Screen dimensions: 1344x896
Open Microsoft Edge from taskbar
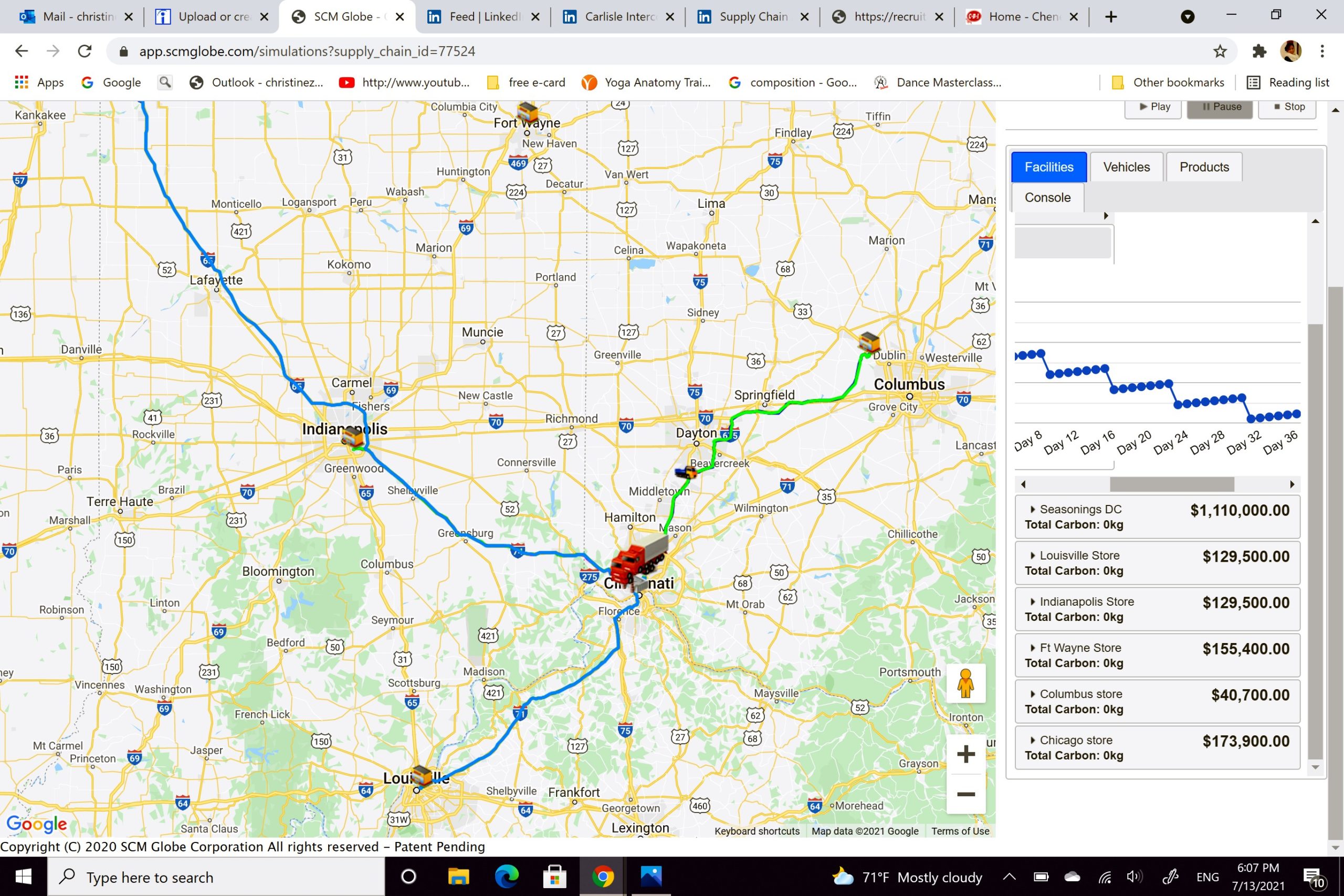click(506, 877)
